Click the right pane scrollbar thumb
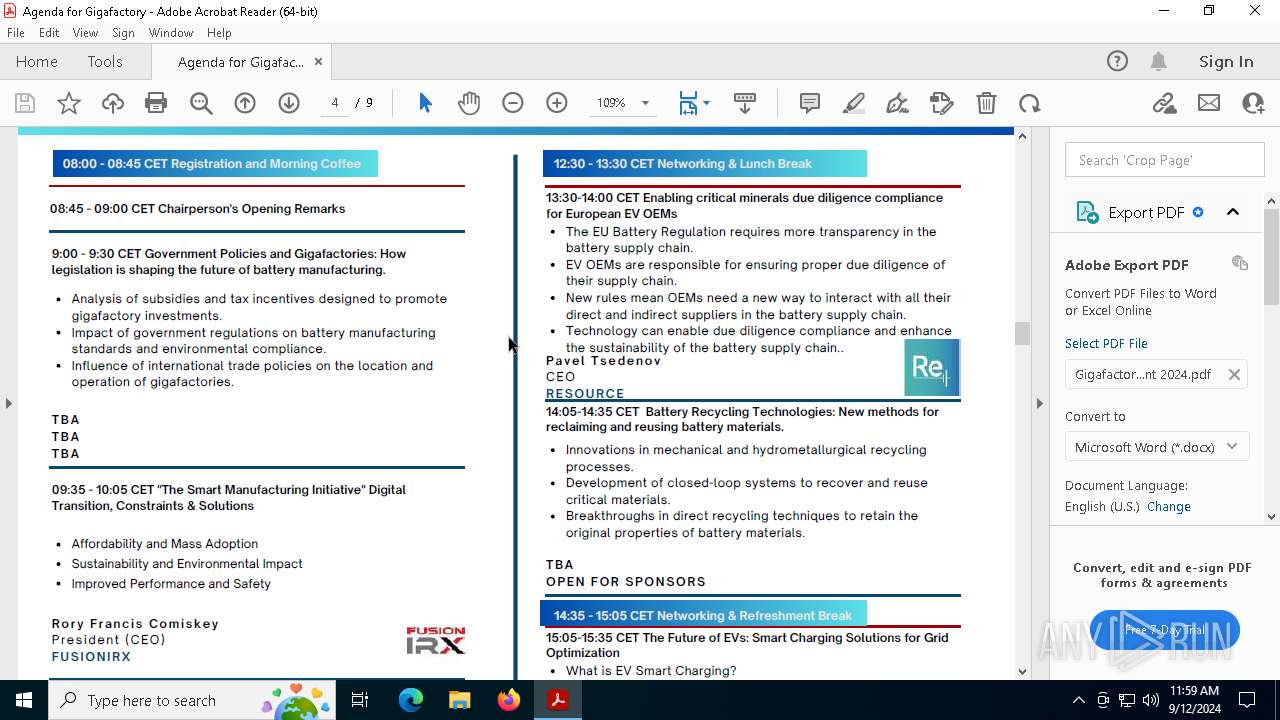 coord(1271,257)
